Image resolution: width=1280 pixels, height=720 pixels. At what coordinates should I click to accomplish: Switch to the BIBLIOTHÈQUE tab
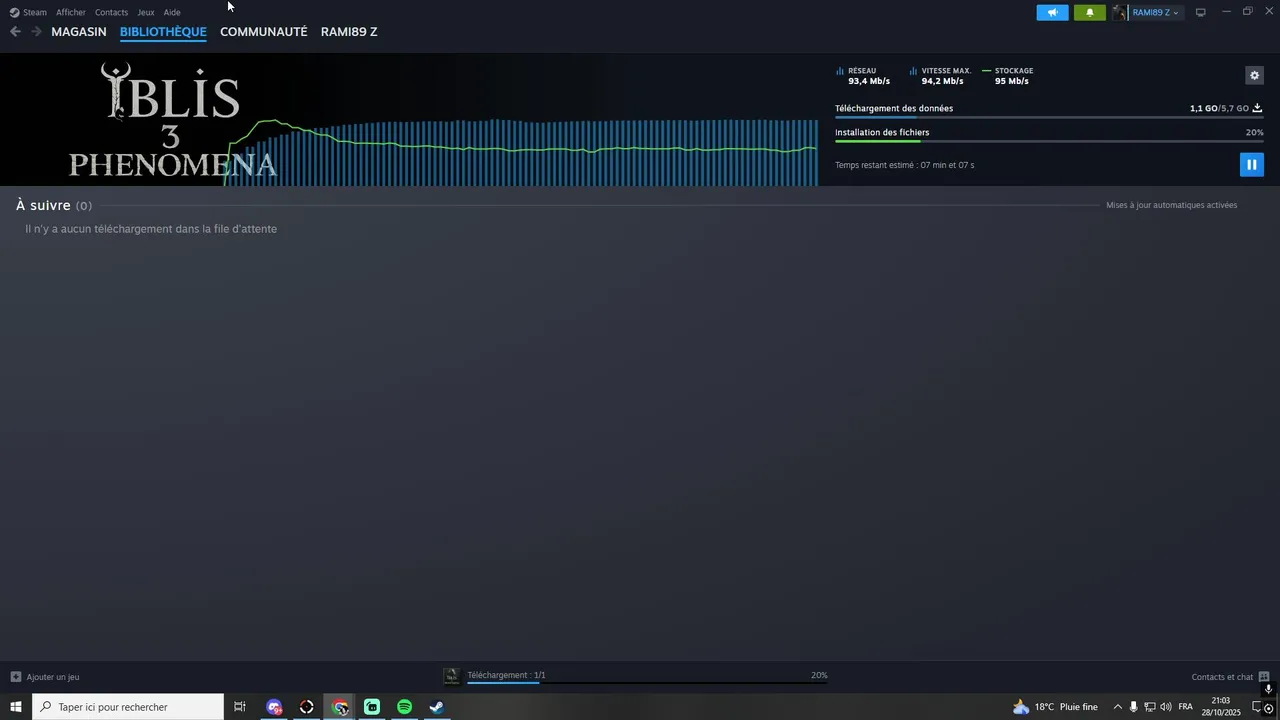click(x=163, y=32)
